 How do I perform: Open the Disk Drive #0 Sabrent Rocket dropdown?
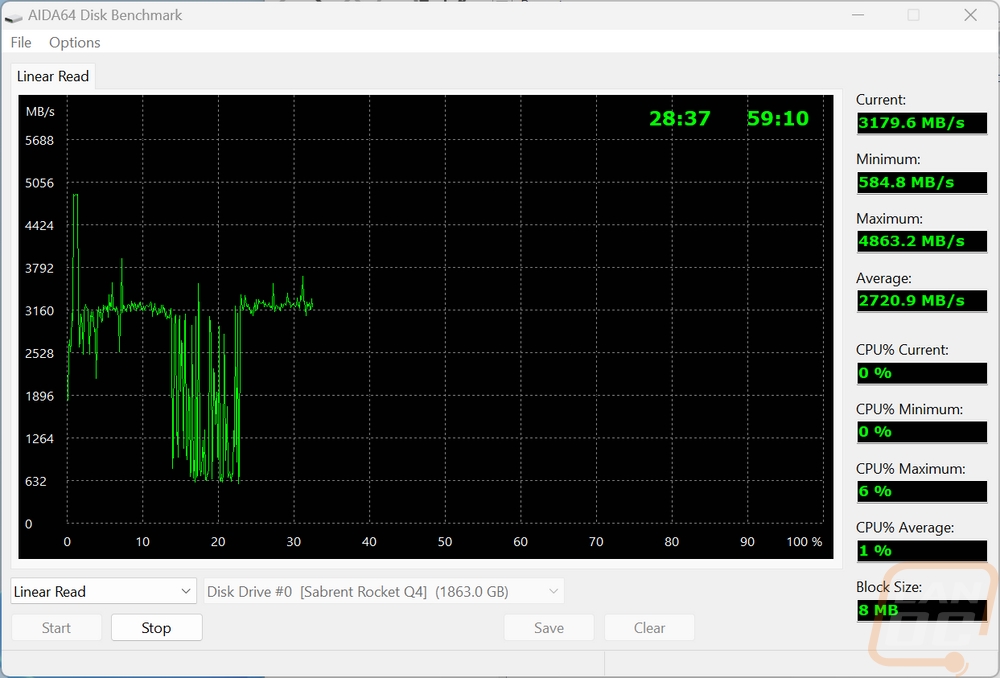384,591
